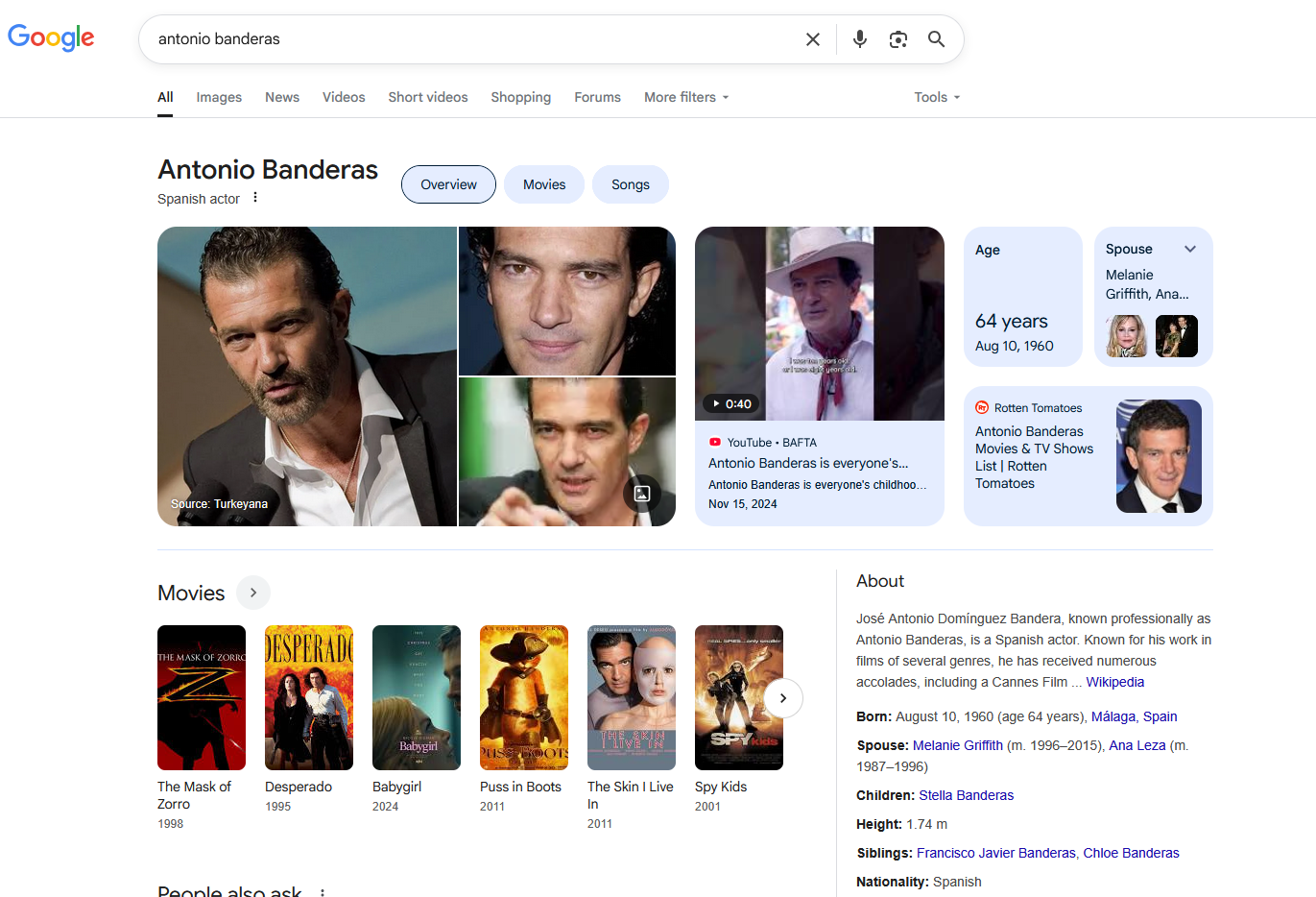This screenshot has height=897, width=1316.
Task: Open the Google logo homepage link
Action: click(51, 37)
